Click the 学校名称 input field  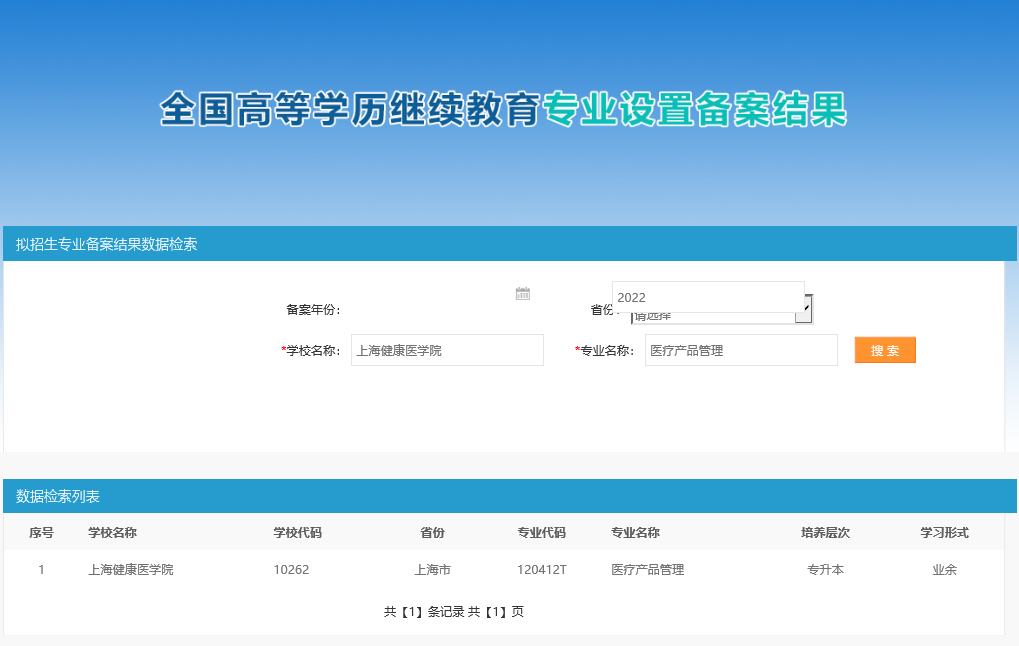(447, 350)
